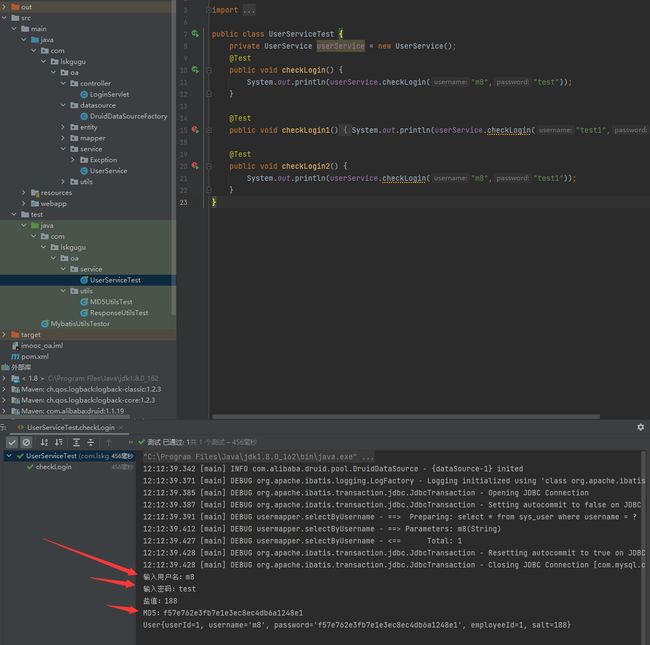Open DruidDataSourceFactory class
This screenshot has width=650, height=645.
pyautogui.click(x=129, y=116)
